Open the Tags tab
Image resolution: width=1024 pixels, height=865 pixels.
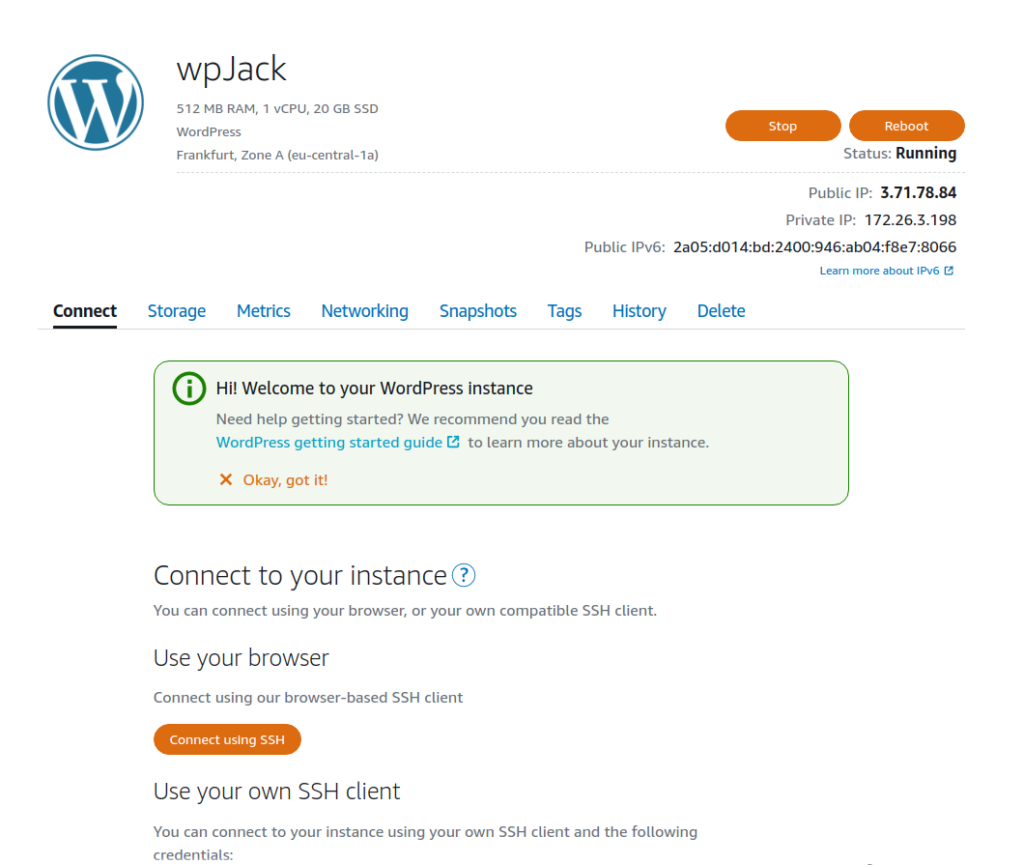[x=564, y=311]
